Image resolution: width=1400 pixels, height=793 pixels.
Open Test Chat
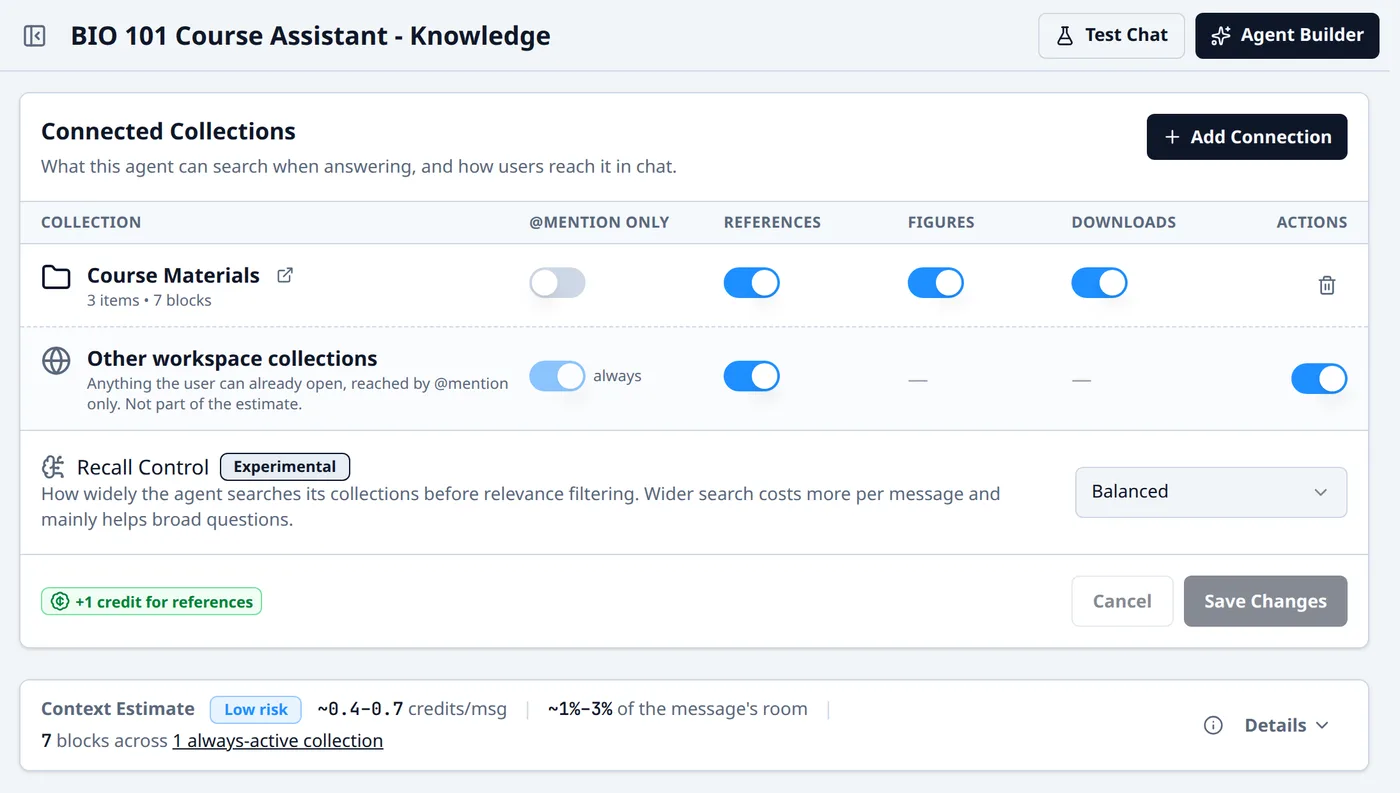tap(1112, 35)
